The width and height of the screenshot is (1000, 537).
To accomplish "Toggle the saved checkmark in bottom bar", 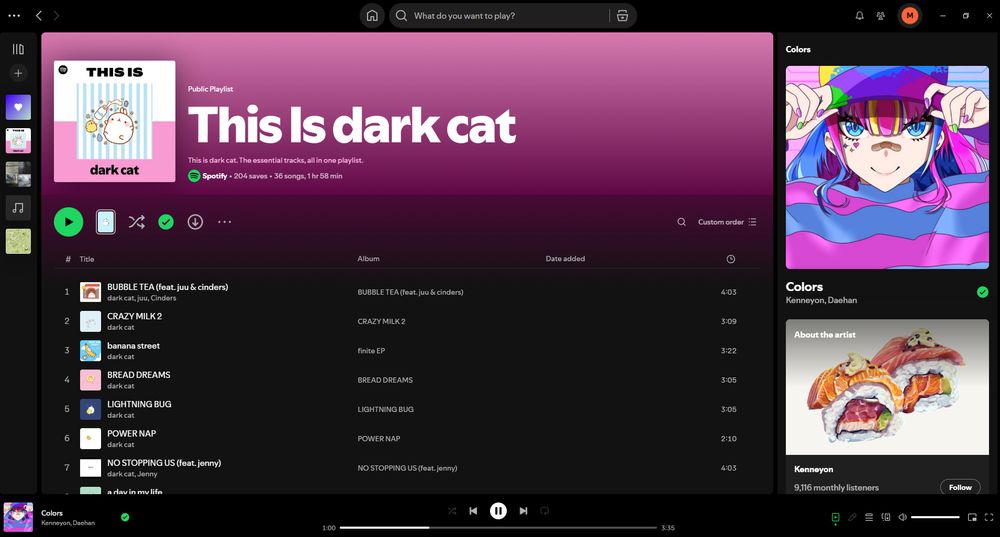I will 125,517.
